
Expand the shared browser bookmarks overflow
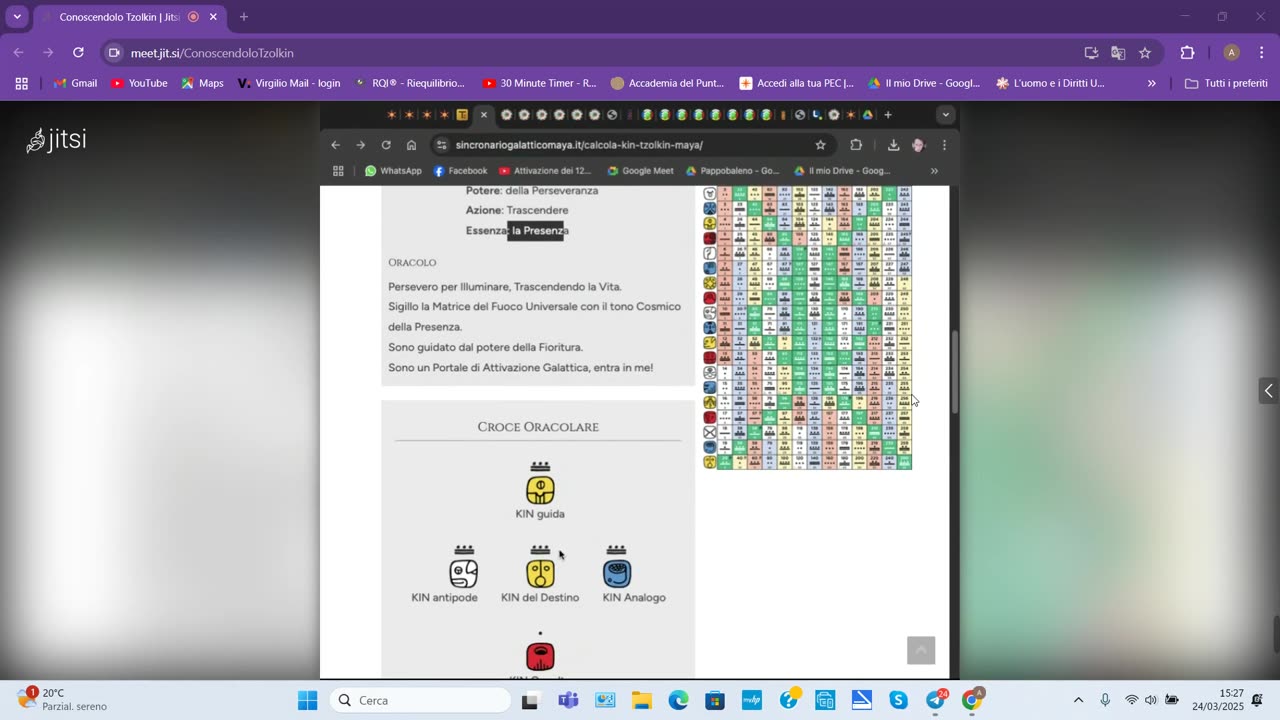934,171
